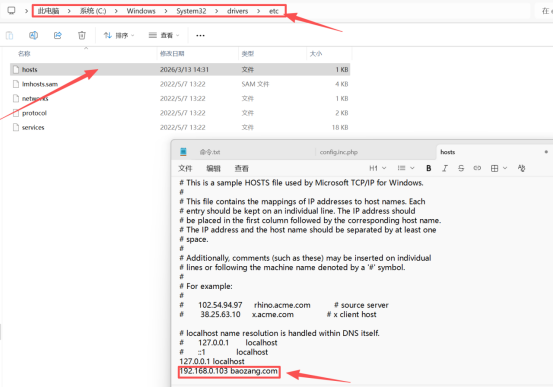Click the share icon in Explorer toolbar
Viewport: 554px width, 388px height.
(58, 35)
